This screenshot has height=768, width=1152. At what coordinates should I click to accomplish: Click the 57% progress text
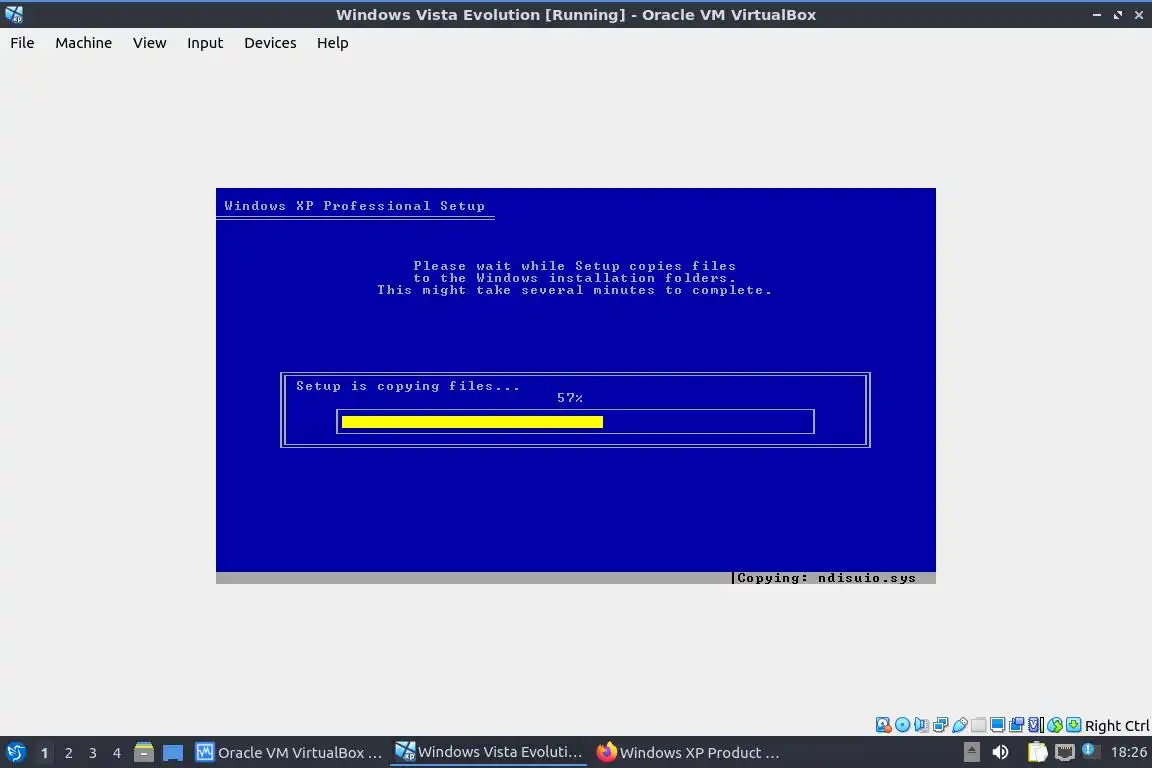pos(569,398)
